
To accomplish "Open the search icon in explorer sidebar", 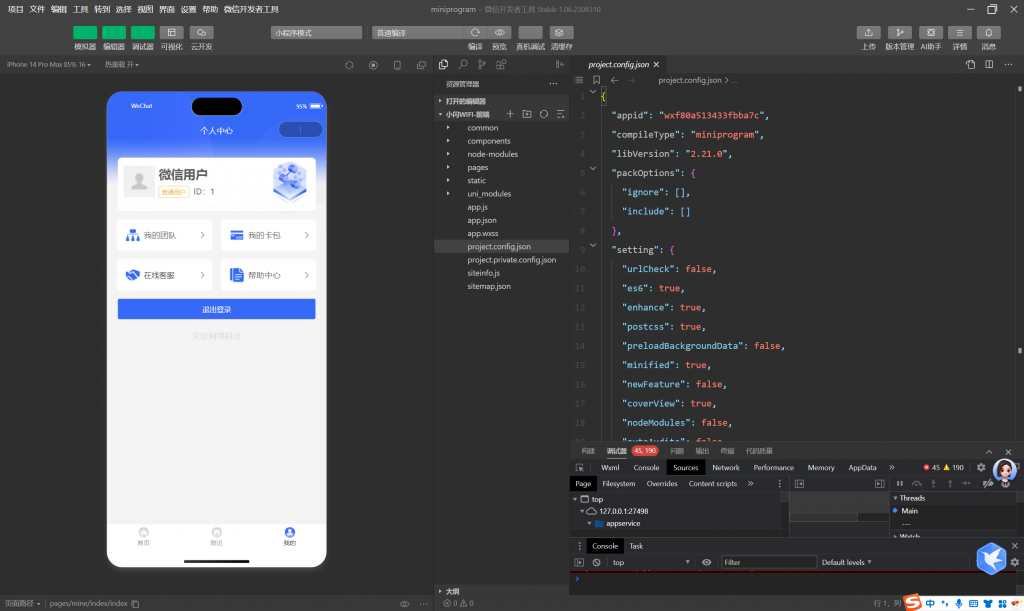I will point(463,65).
